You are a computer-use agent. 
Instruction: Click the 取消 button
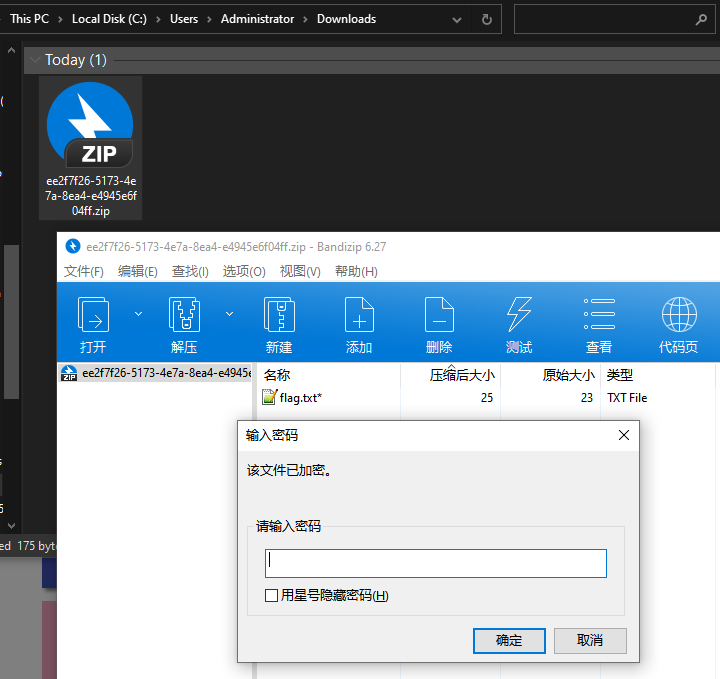click(590, 640)
